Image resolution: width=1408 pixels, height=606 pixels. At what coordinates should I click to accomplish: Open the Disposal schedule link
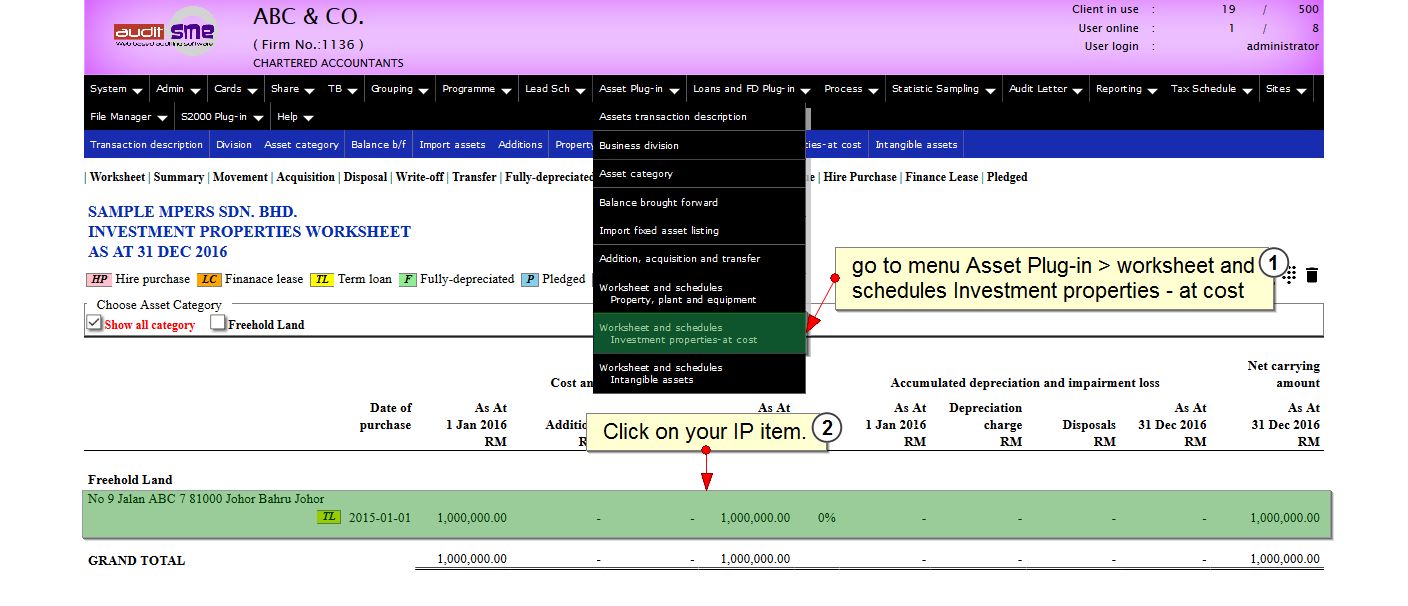tap(366, 177)
